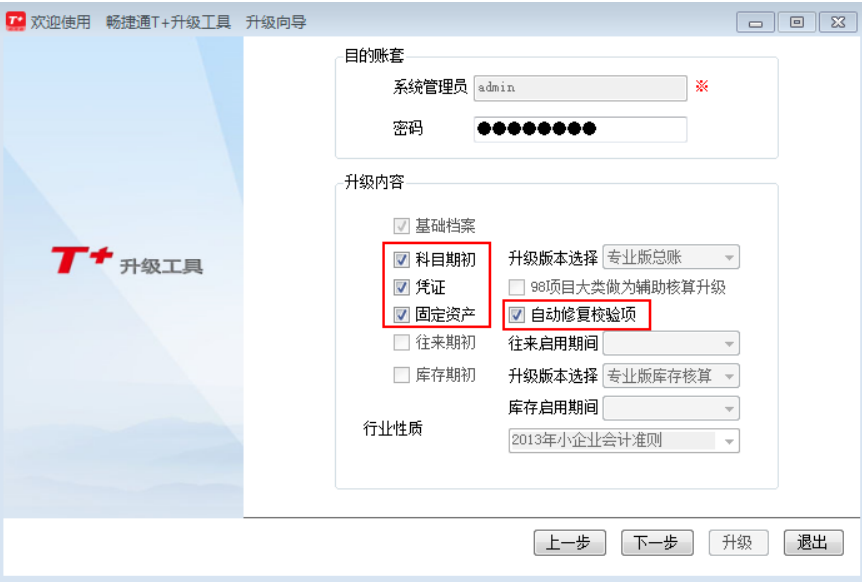Go back with the 上一步 button

pos(570,543)
